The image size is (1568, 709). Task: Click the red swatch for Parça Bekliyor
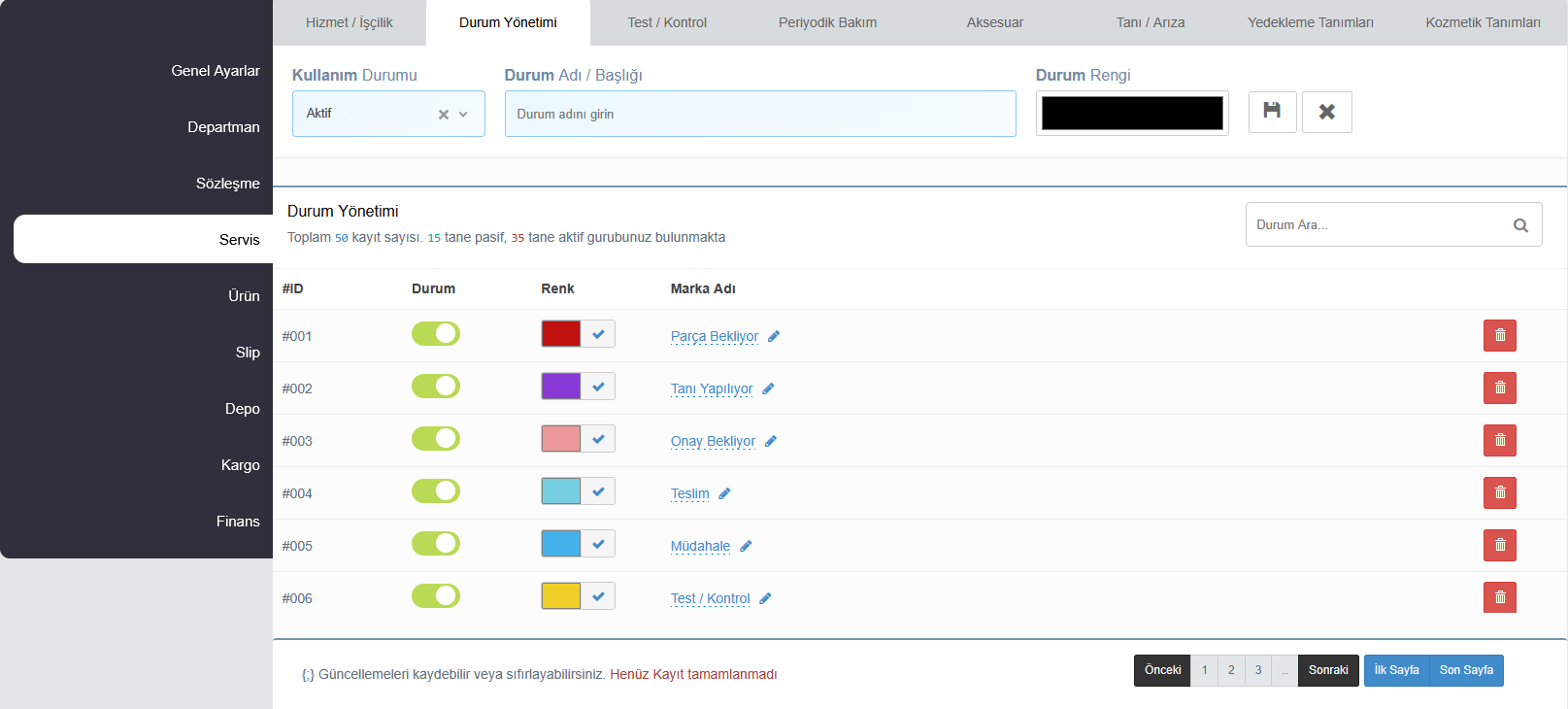pyautogui.click(x=561, y=333)
